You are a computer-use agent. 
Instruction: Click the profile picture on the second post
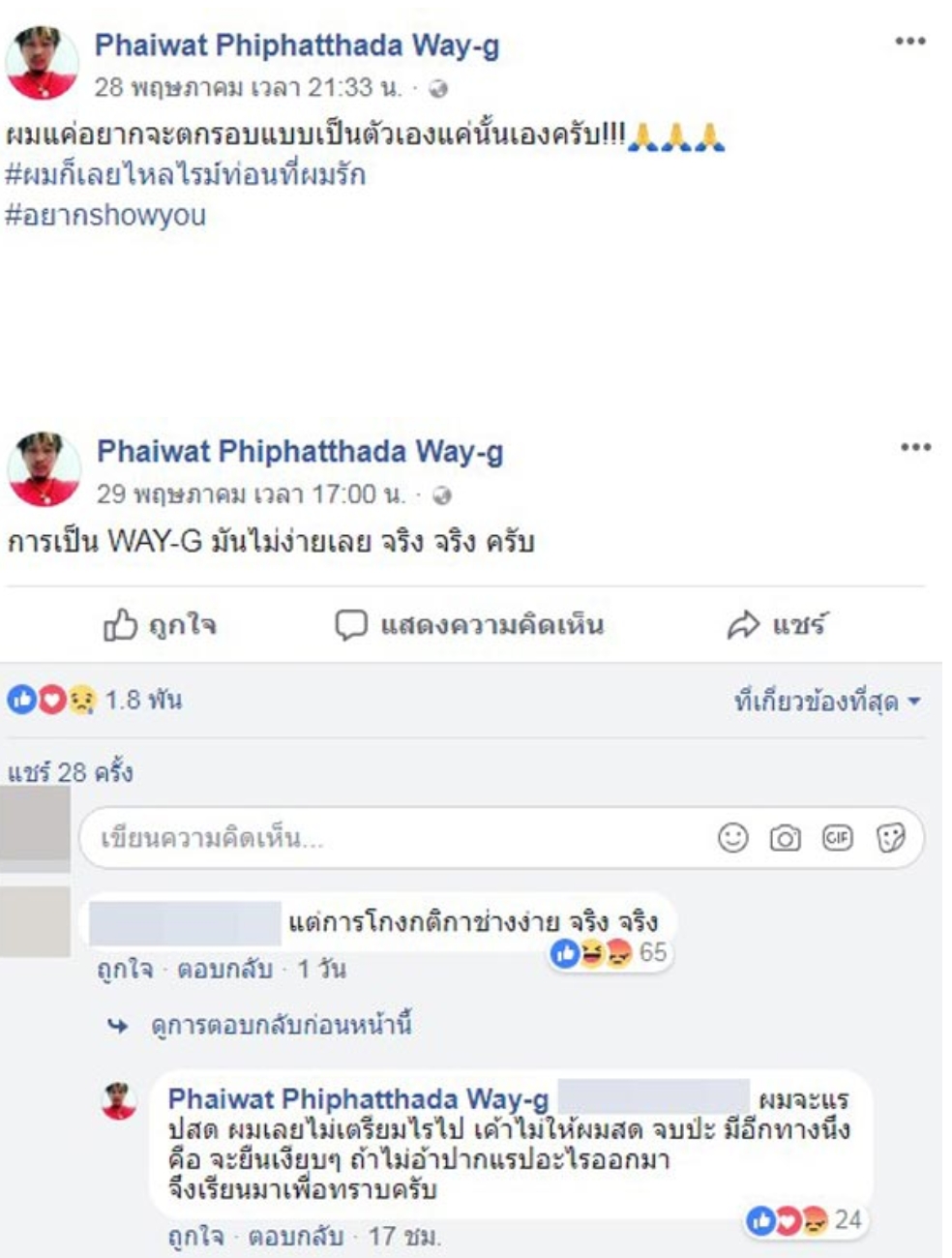click(x=44, y=469)
